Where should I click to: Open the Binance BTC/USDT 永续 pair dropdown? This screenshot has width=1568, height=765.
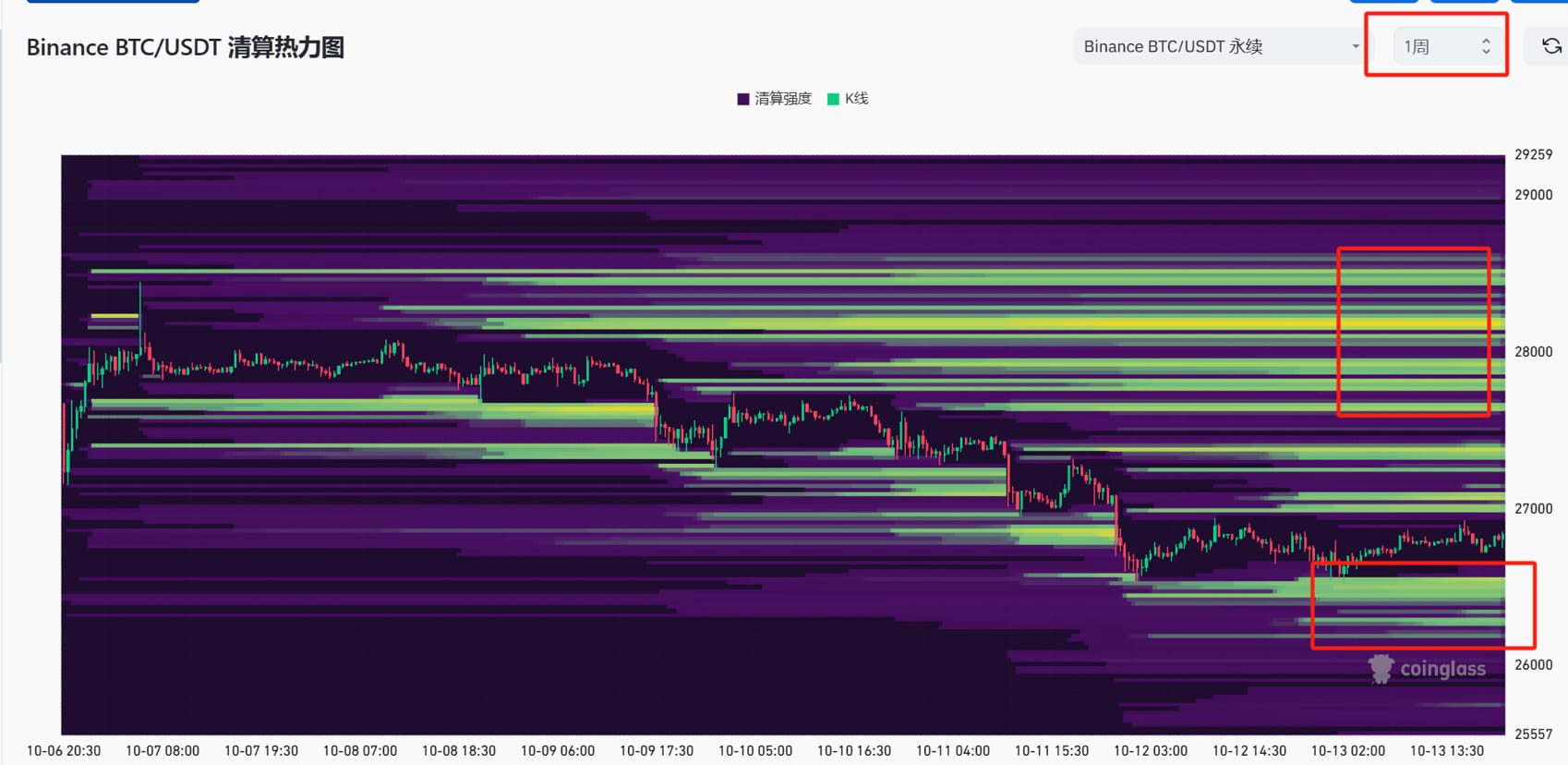point(1221,46)
